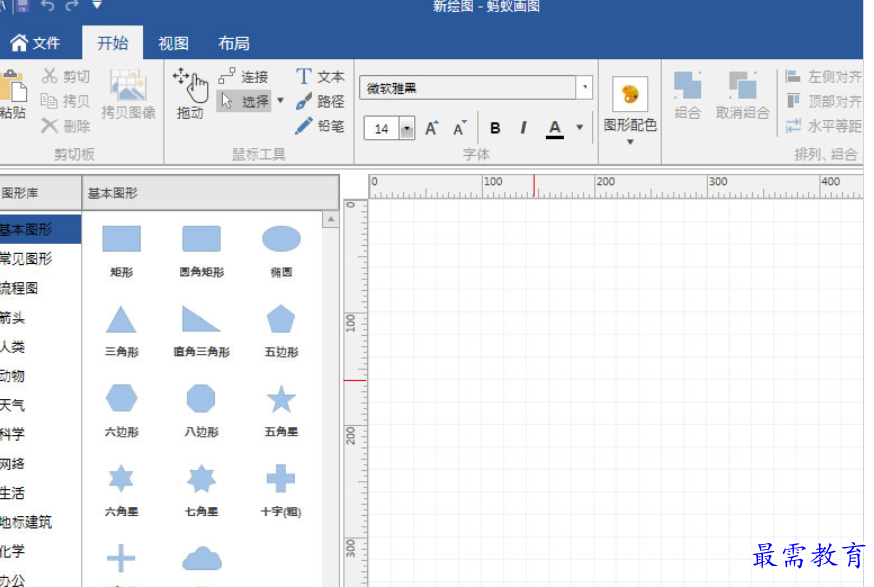Pick the Pentagon (五边形) shape
The image size is (874, 587).
(x=281, y=319)
